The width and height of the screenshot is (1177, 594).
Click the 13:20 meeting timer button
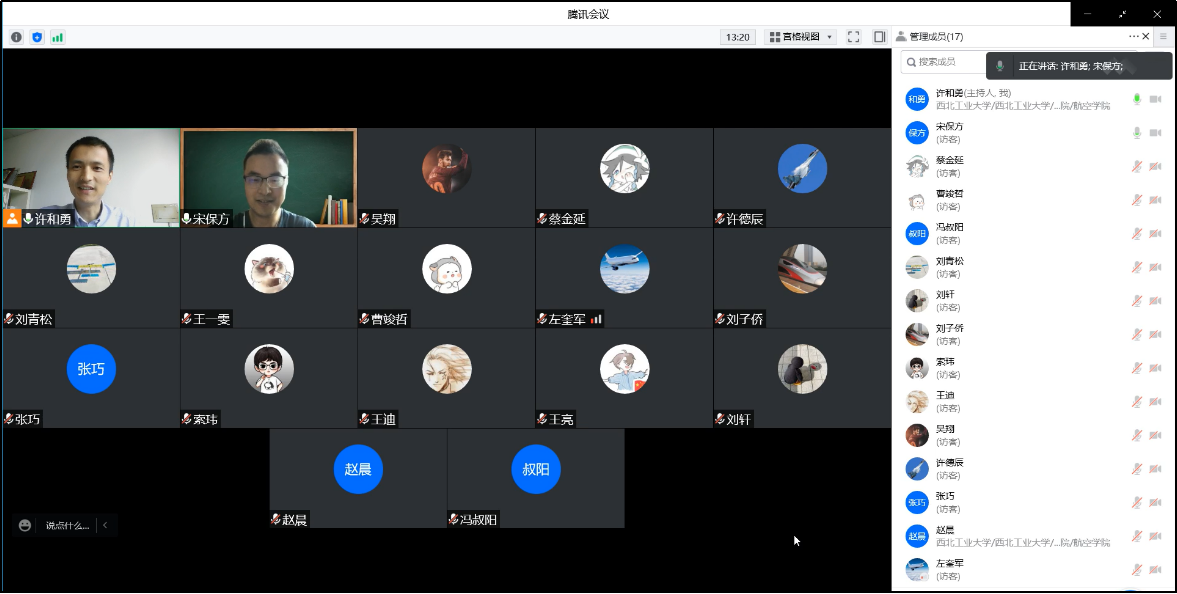pos(737,37)
